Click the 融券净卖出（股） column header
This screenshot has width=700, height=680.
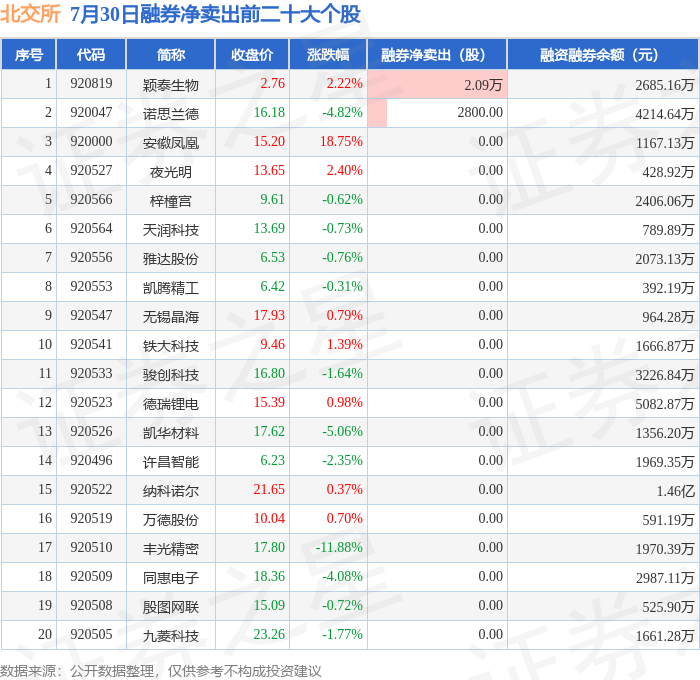pos(437,54)
